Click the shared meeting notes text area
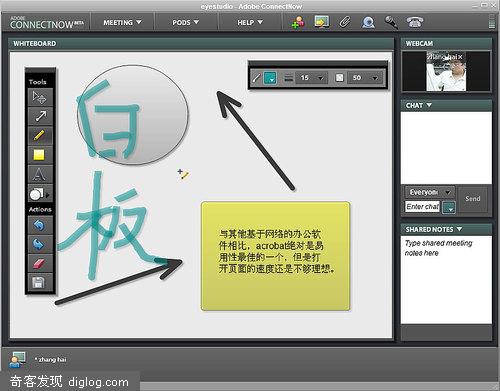 click(446, 279)
